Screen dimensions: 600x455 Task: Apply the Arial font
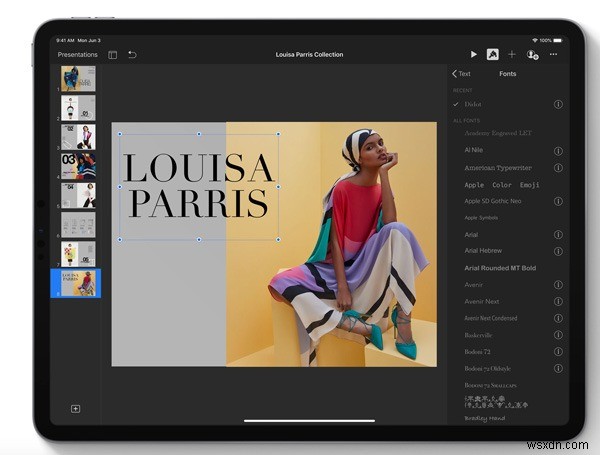point(471,235)
